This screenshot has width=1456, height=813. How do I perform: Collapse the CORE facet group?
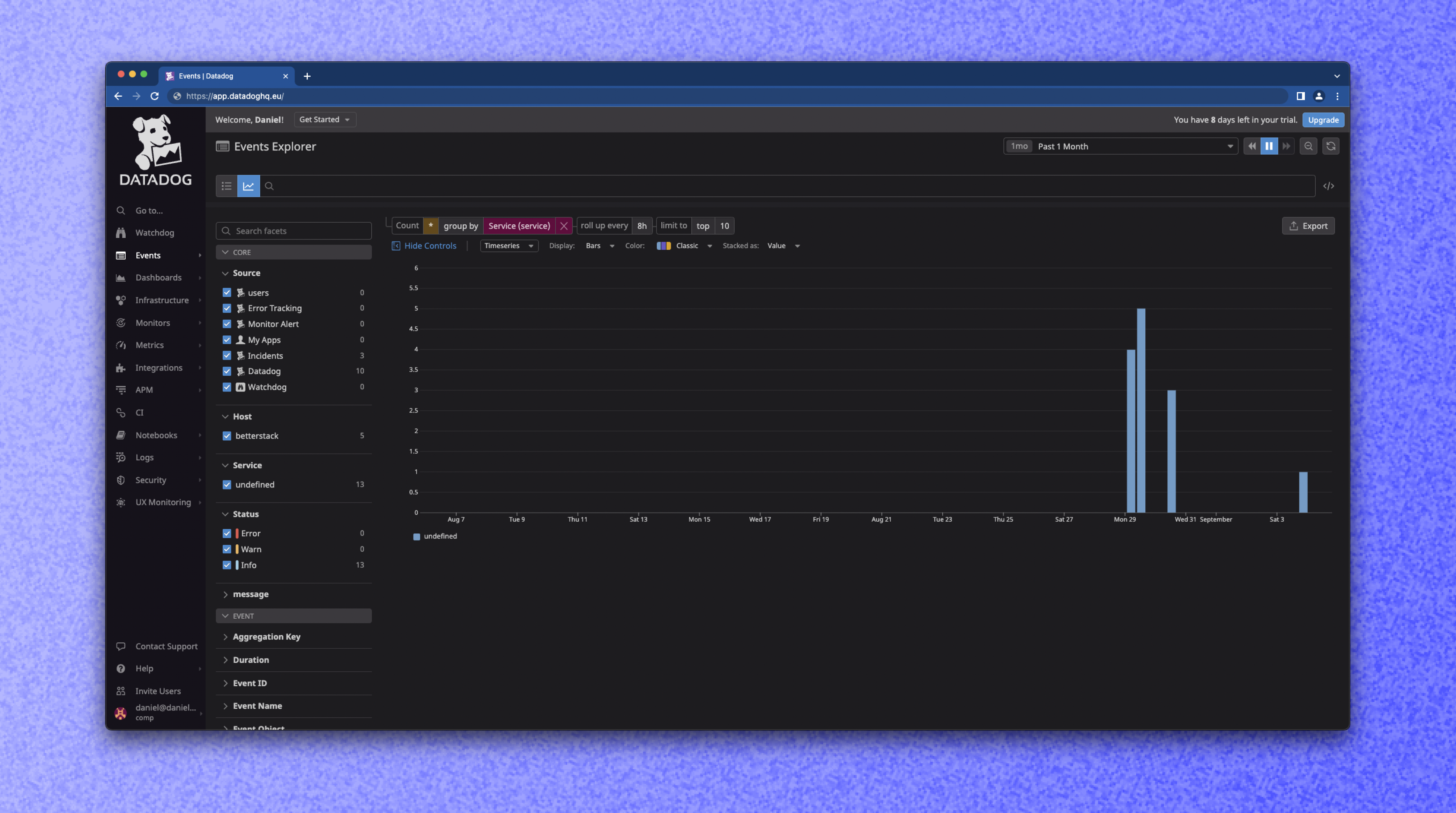coord(294,252)
